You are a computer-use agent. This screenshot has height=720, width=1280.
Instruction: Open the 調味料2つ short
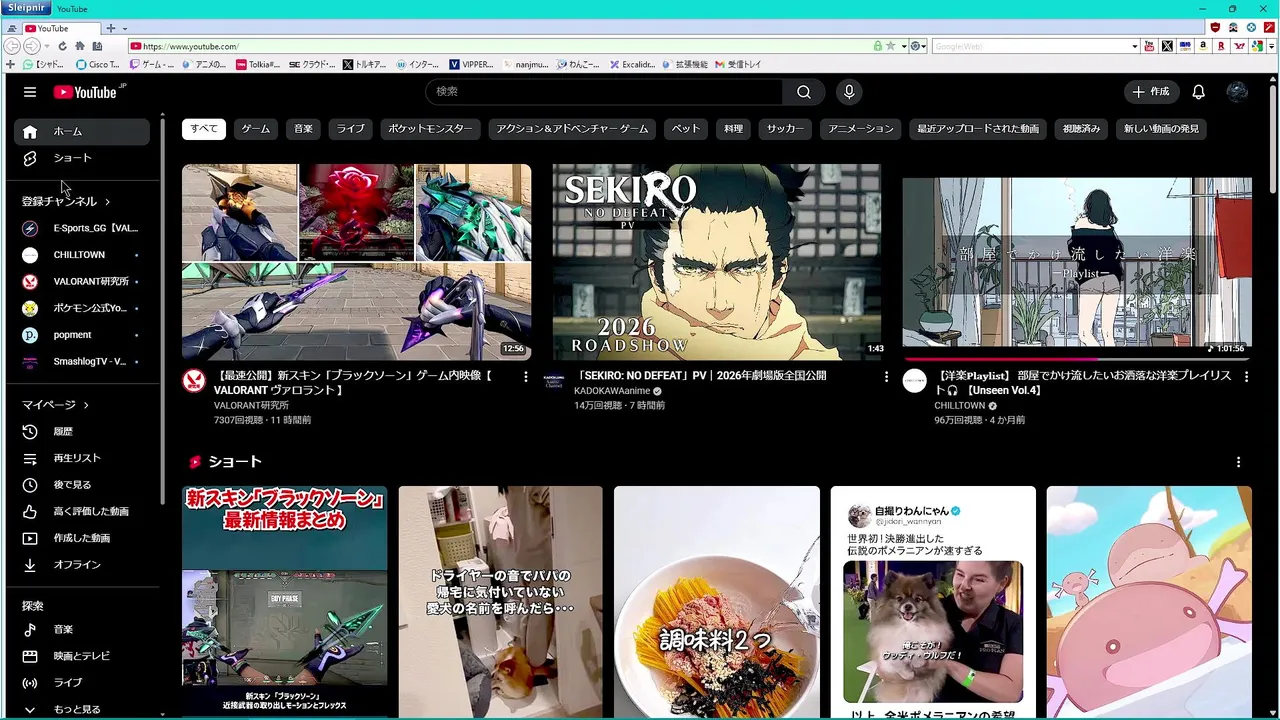pyautogui.click(x=717, y=603)
